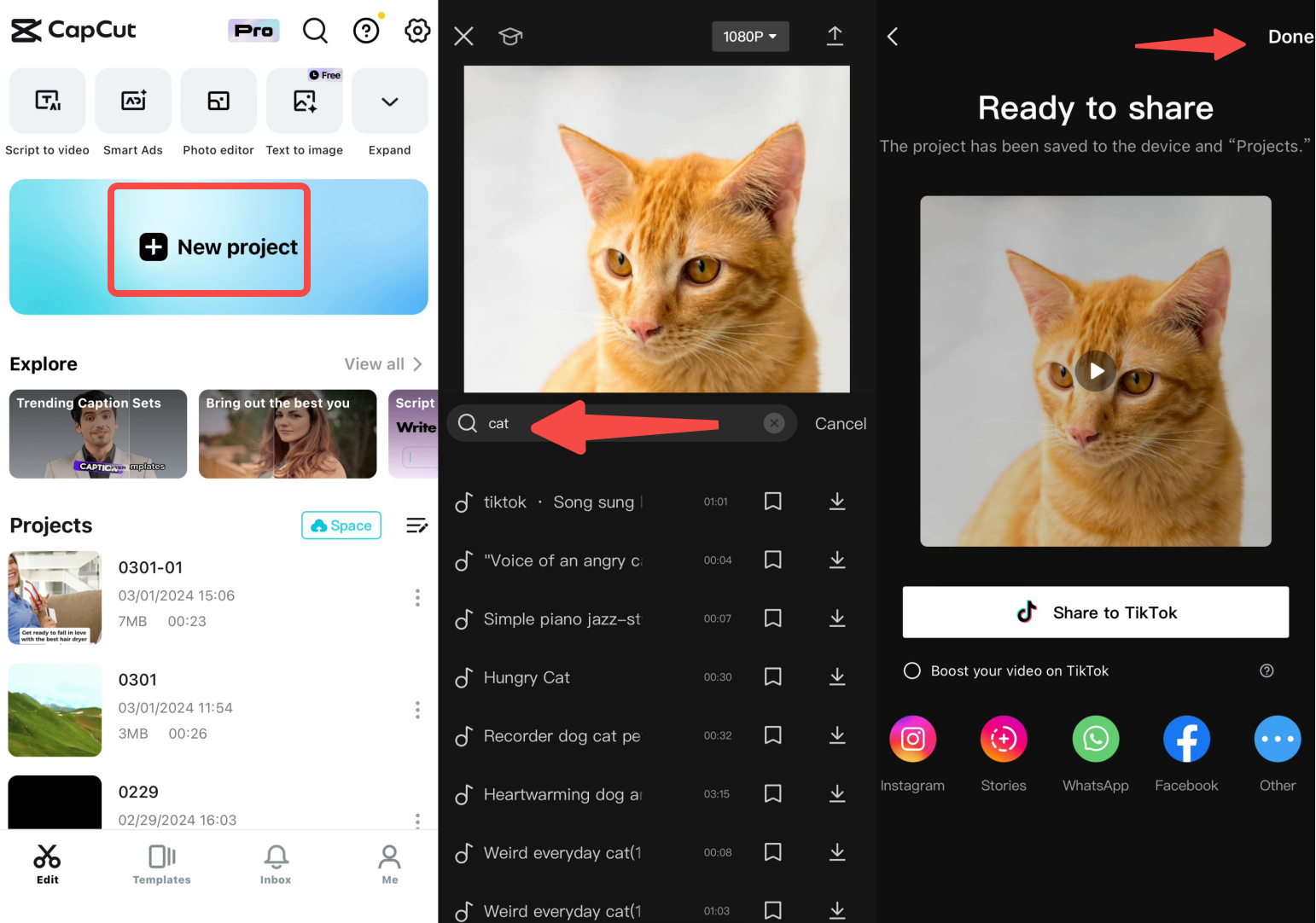Tap the export upload icon above the preview

click(835, 36)
